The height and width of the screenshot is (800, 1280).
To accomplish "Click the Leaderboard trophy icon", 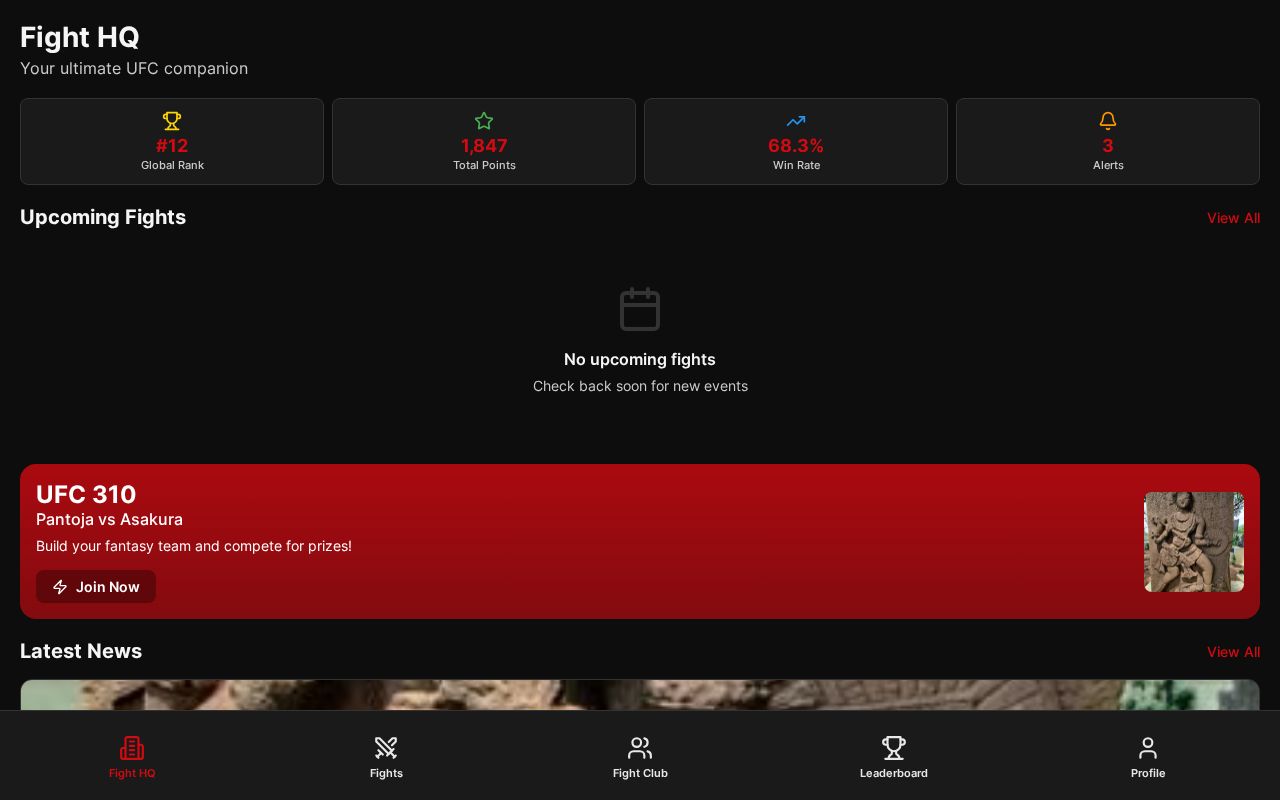I will [894, 748].
